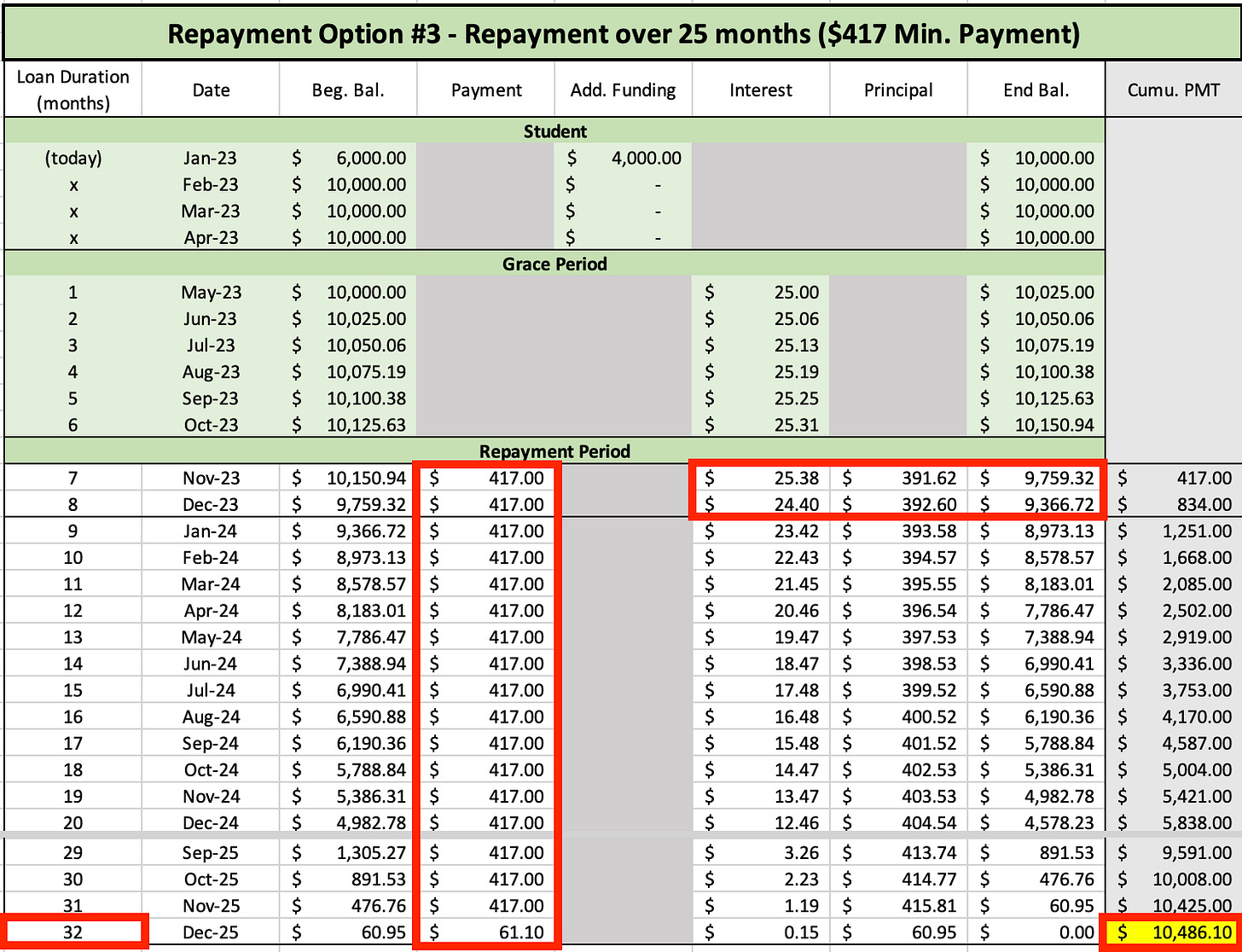1242x952 pixels.
Task: Click the 397.53 principal cell
Action: click(x=898, y=636)
